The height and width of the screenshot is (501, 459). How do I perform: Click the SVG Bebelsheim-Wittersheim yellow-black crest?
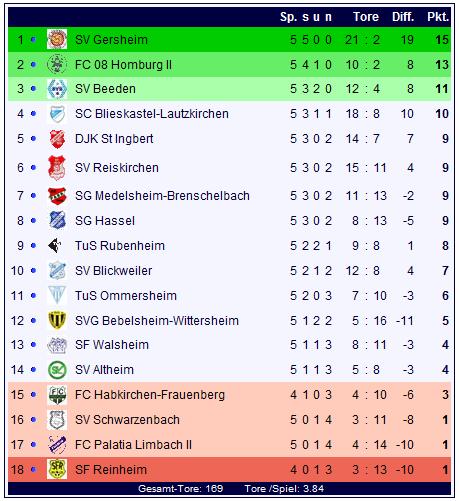point(57,320)
